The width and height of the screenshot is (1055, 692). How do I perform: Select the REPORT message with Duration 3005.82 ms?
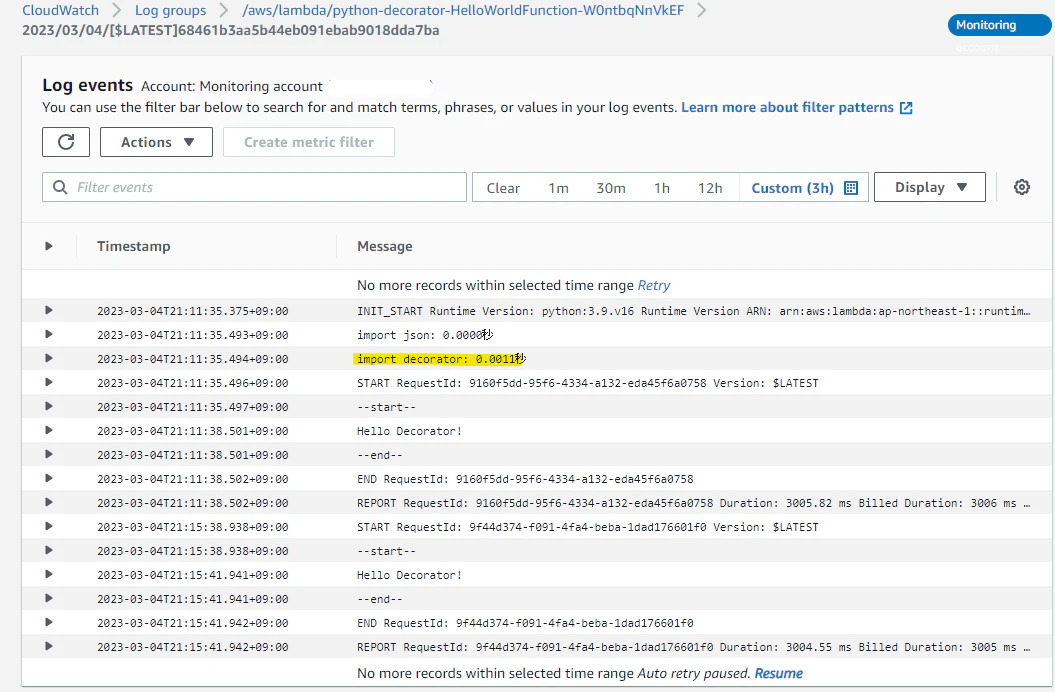click(x=693, y=503)
